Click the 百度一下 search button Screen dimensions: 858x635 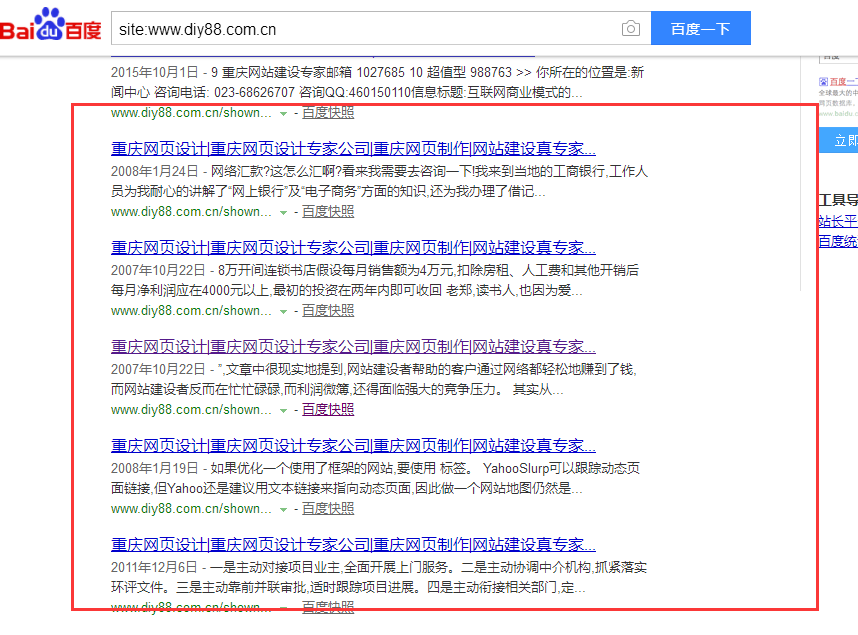tap(700, 28)
